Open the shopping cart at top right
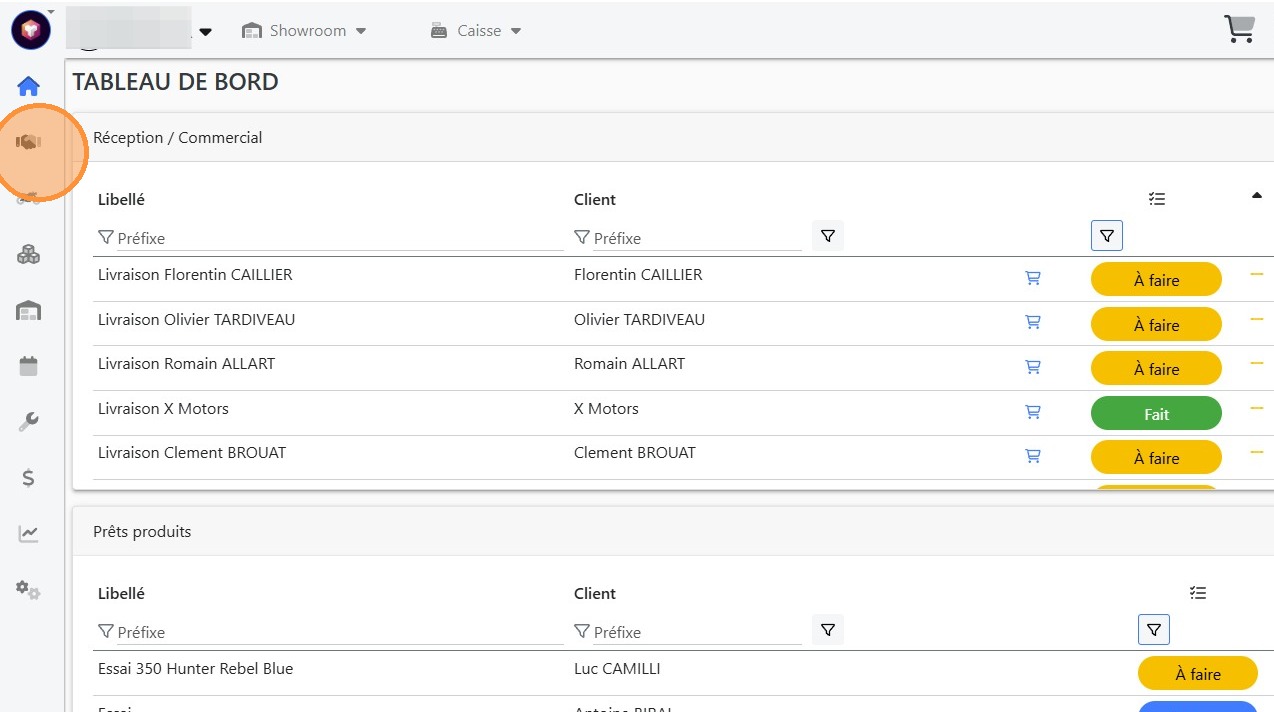This screenshot has height=712, width=1274. [x=1239, y=30]
